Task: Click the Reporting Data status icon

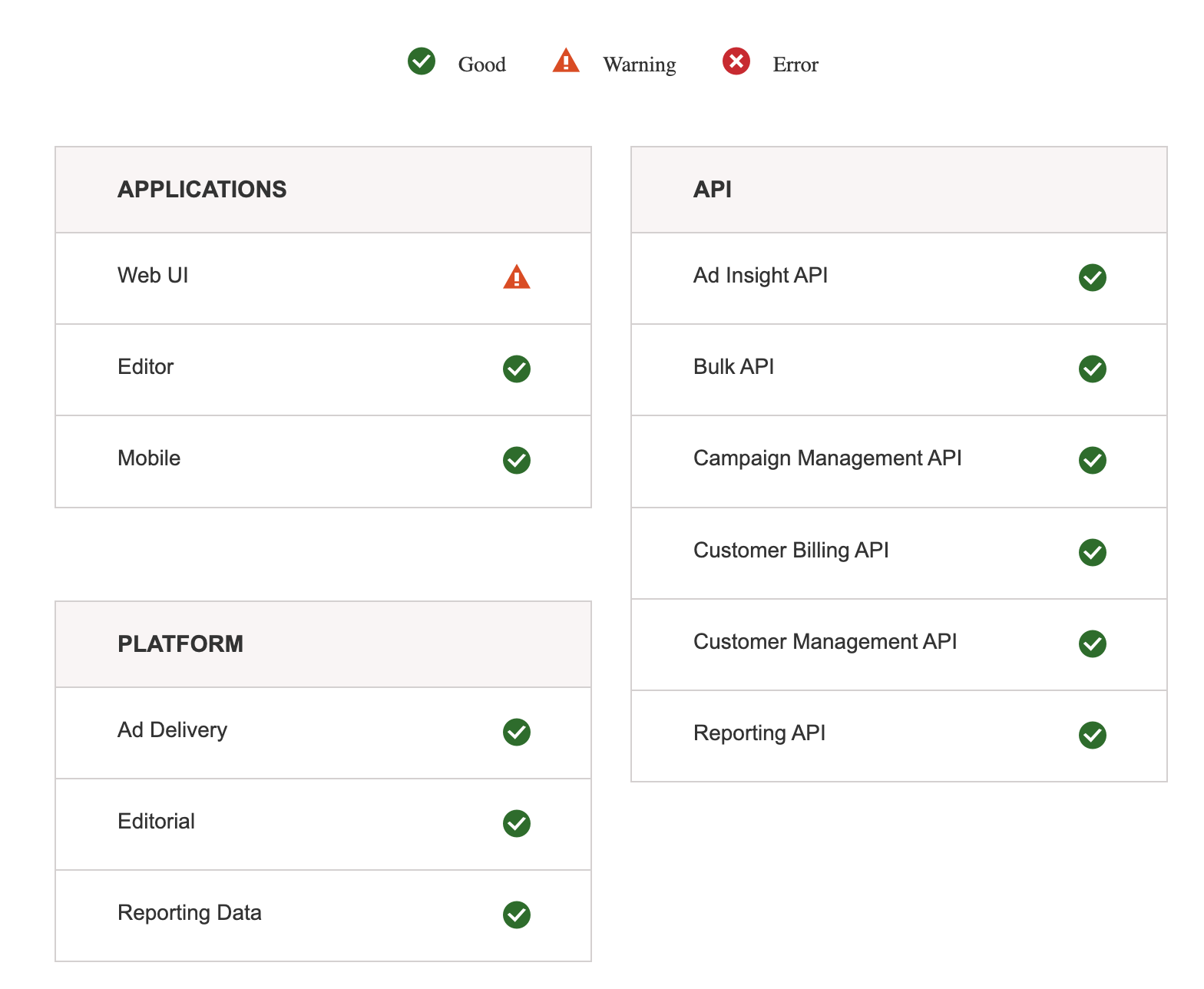Action: click(517, 915)
